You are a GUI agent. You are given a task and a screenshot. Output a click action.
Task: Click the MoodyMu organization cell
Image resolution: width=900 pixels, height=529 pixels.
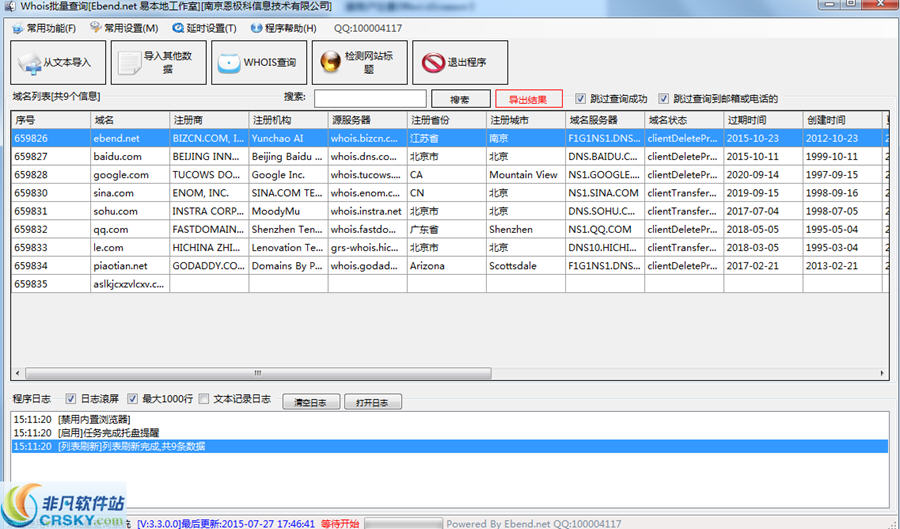[288, 212]
